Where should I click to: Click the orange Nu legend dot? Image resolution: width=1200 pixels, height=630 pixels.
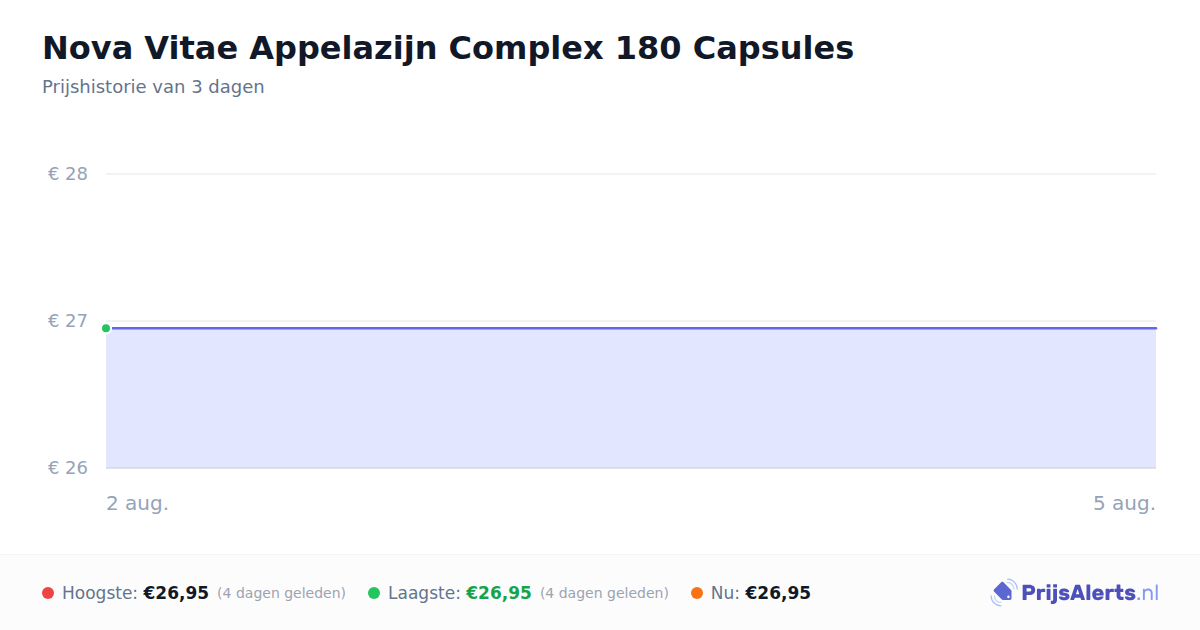pos(697,593)
